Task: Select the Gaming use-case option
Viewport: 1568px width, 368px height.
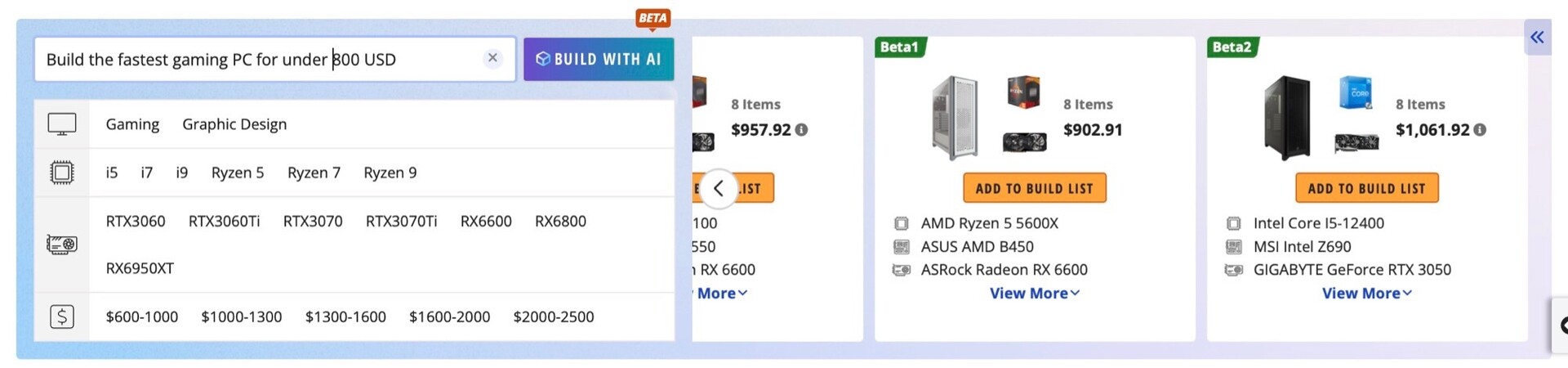Action: coord(132,124)
